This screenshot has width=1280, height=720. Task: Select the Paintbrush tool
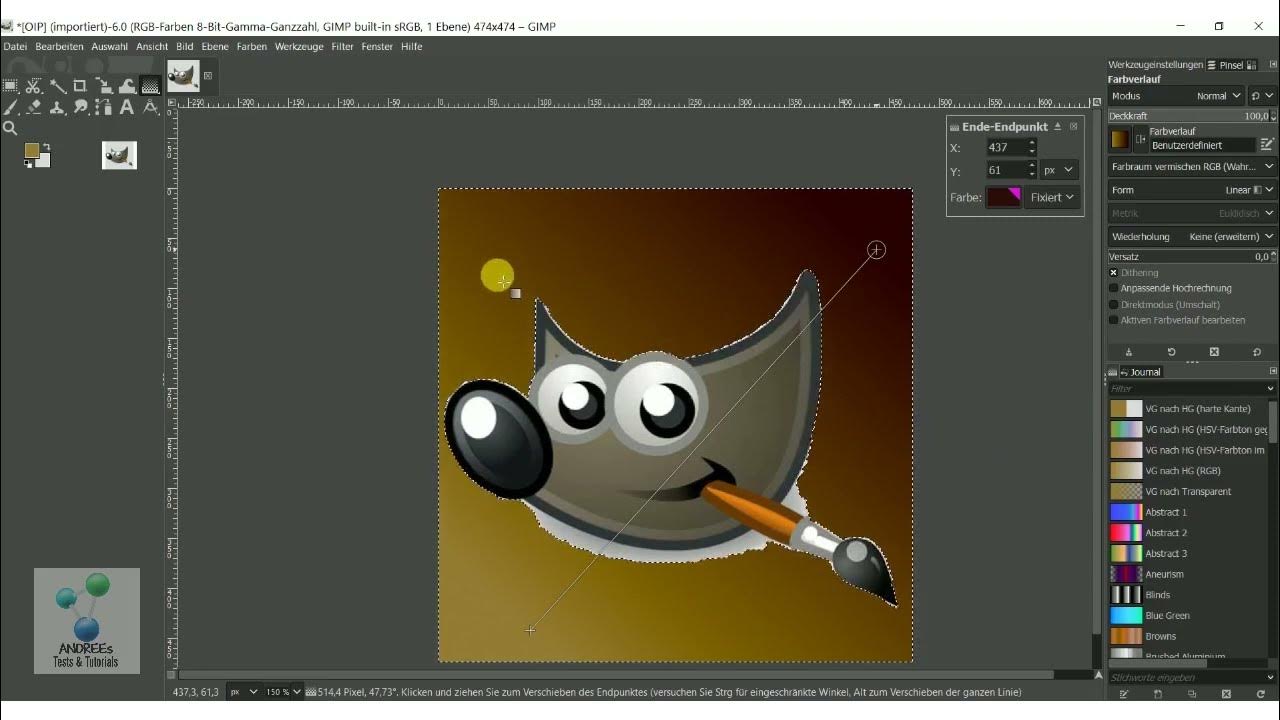coord(10,107)
